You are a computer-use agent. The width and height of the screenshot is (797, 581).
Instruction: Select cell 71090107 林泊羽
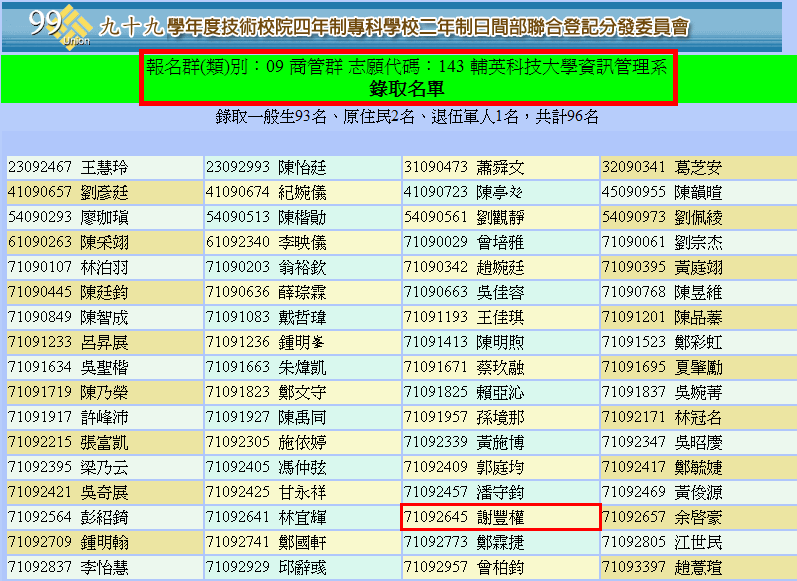[105, 267]
